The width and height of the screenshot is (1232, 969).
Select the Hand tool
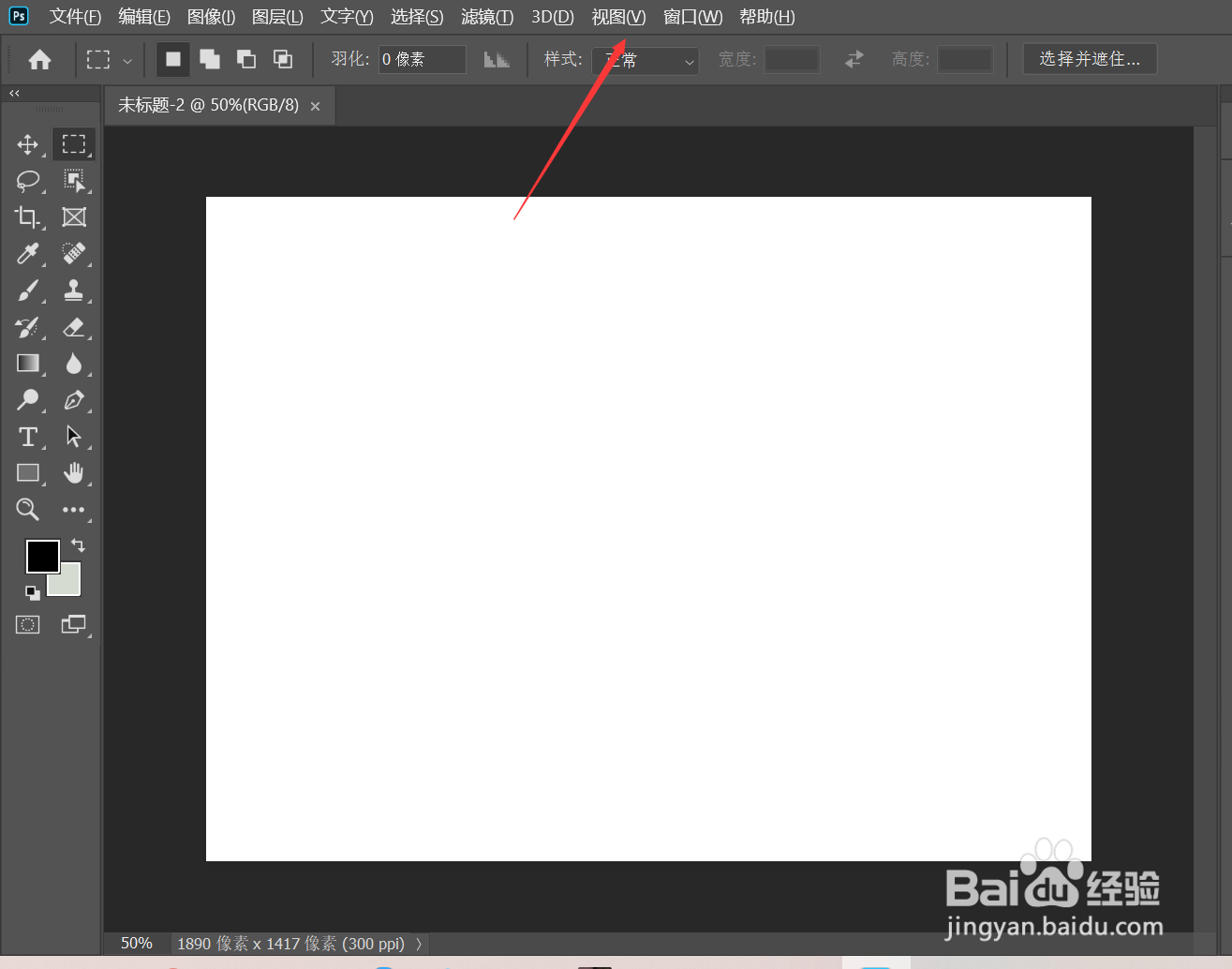click(x=74, y=473)
